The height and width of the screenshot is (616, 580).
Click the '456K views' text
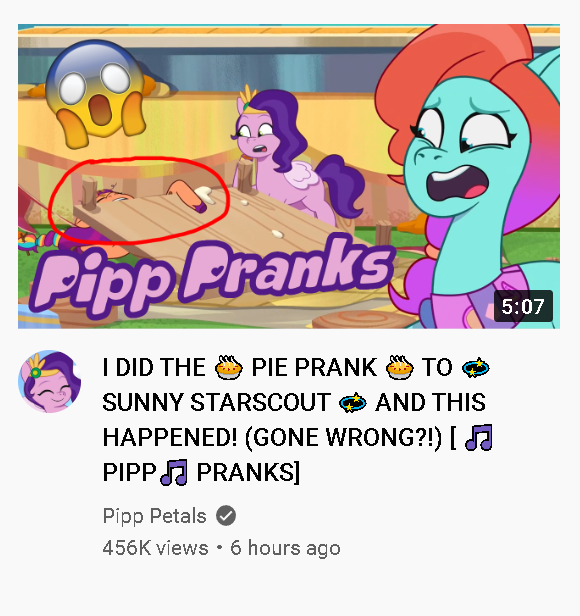[155, 548]
